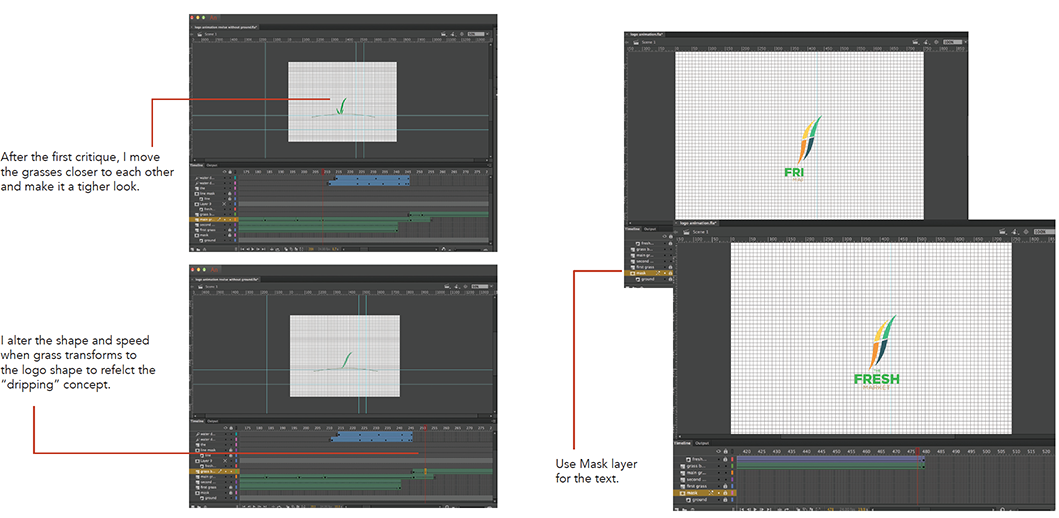
Task: Open zoom percentage dropdown in FRESH logo window
Action: [1045, 231]
